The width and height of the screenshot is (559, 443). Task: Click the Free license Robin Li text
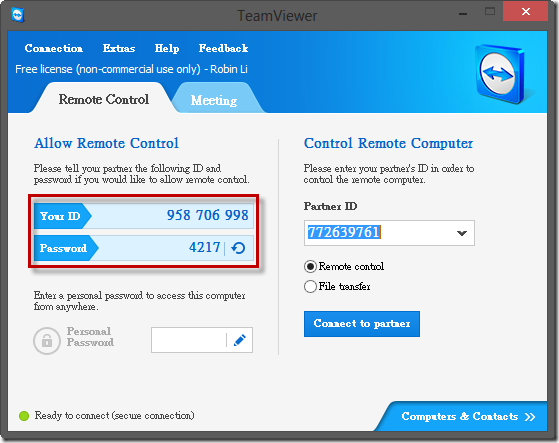pyautogui.click(x=131, y=69)
